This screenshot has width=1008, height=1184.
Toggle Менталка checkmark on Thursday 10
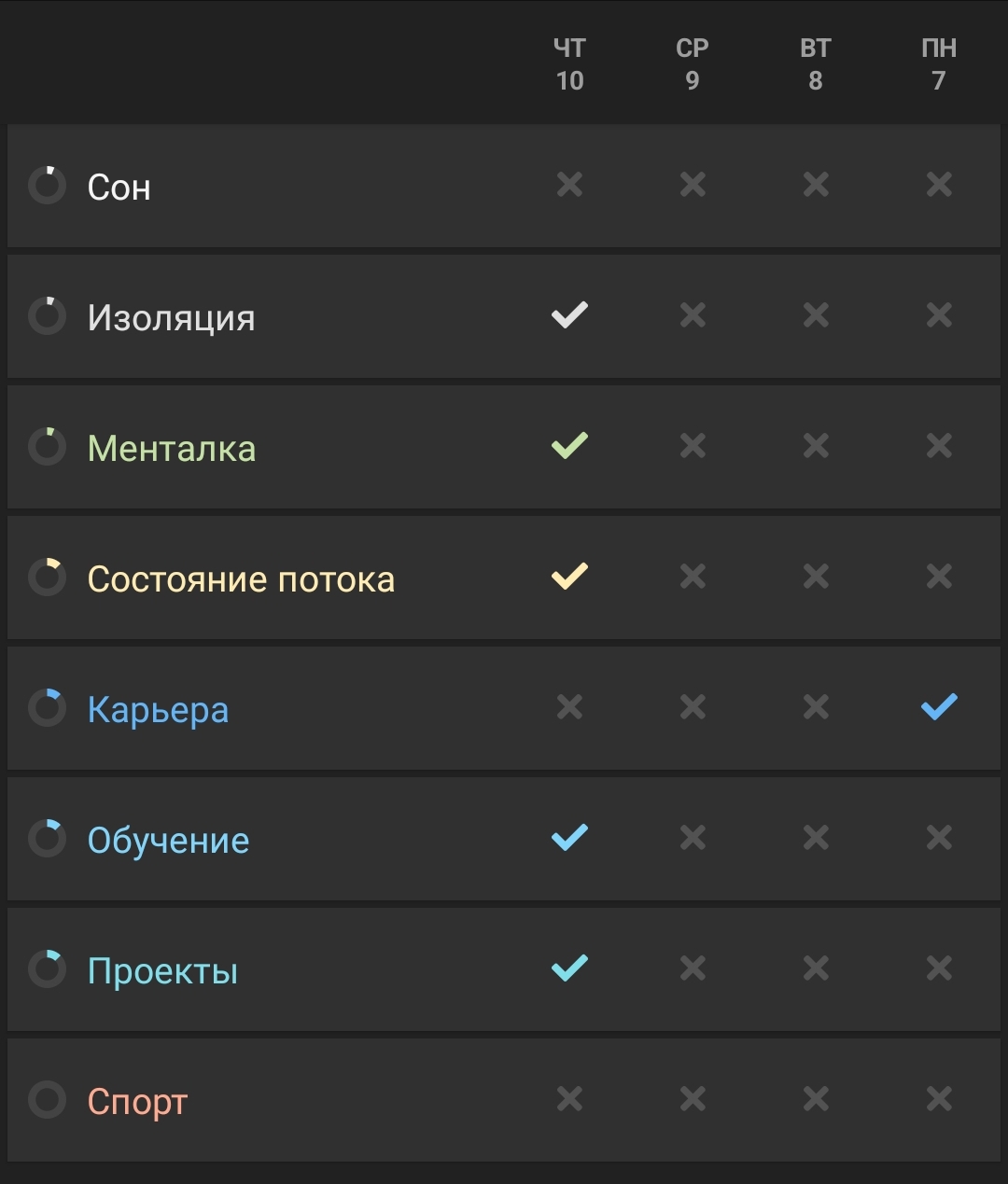(569, 446)
